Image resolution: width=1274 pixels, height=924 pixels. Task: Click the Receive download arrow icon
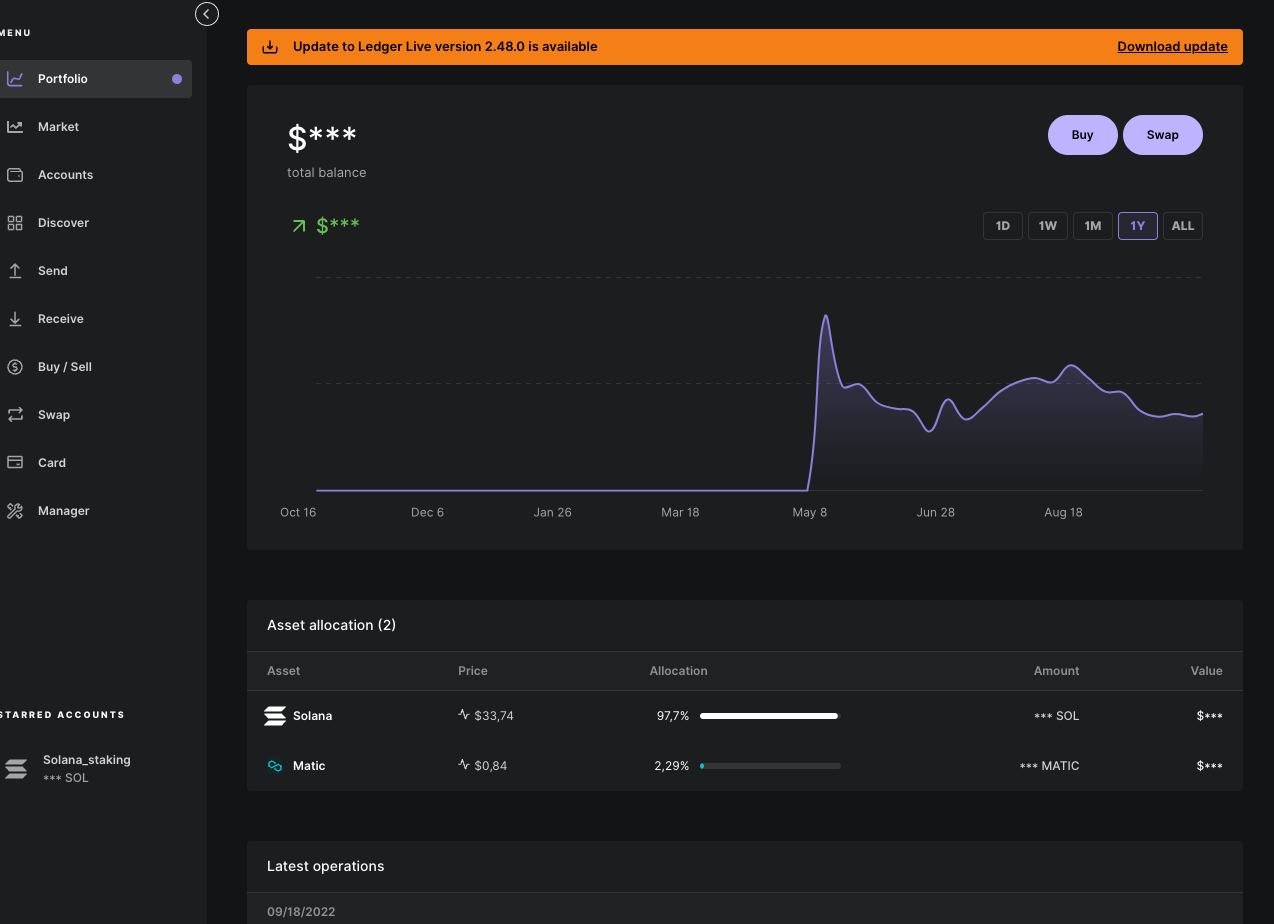click(x=15, y=319)
